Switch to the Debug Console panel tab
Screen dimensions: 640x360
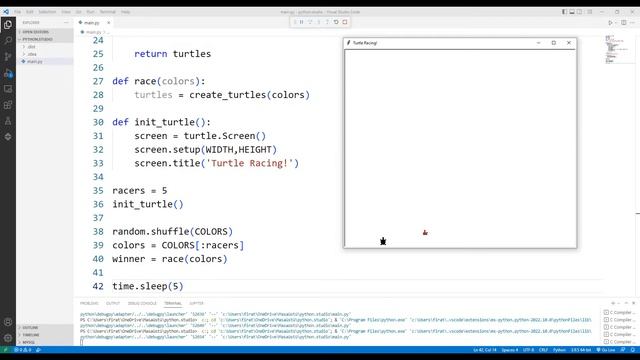point(142,303)
